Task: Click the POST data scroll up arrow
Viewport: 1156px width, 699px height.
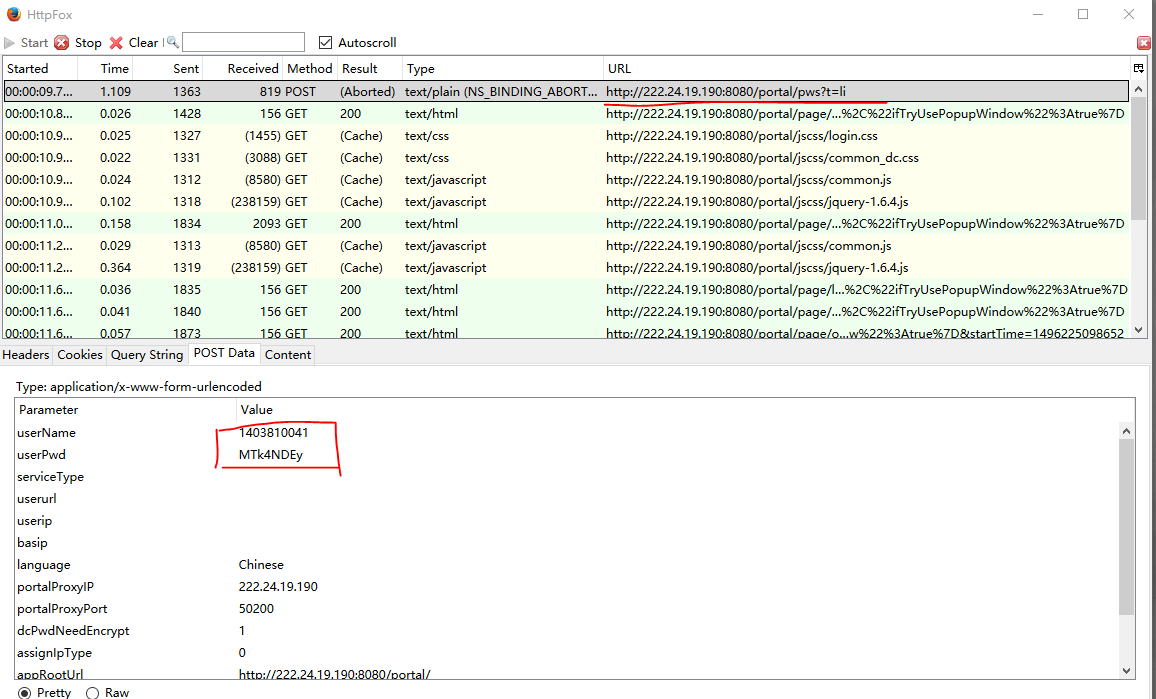Action: click(1127, 431)
